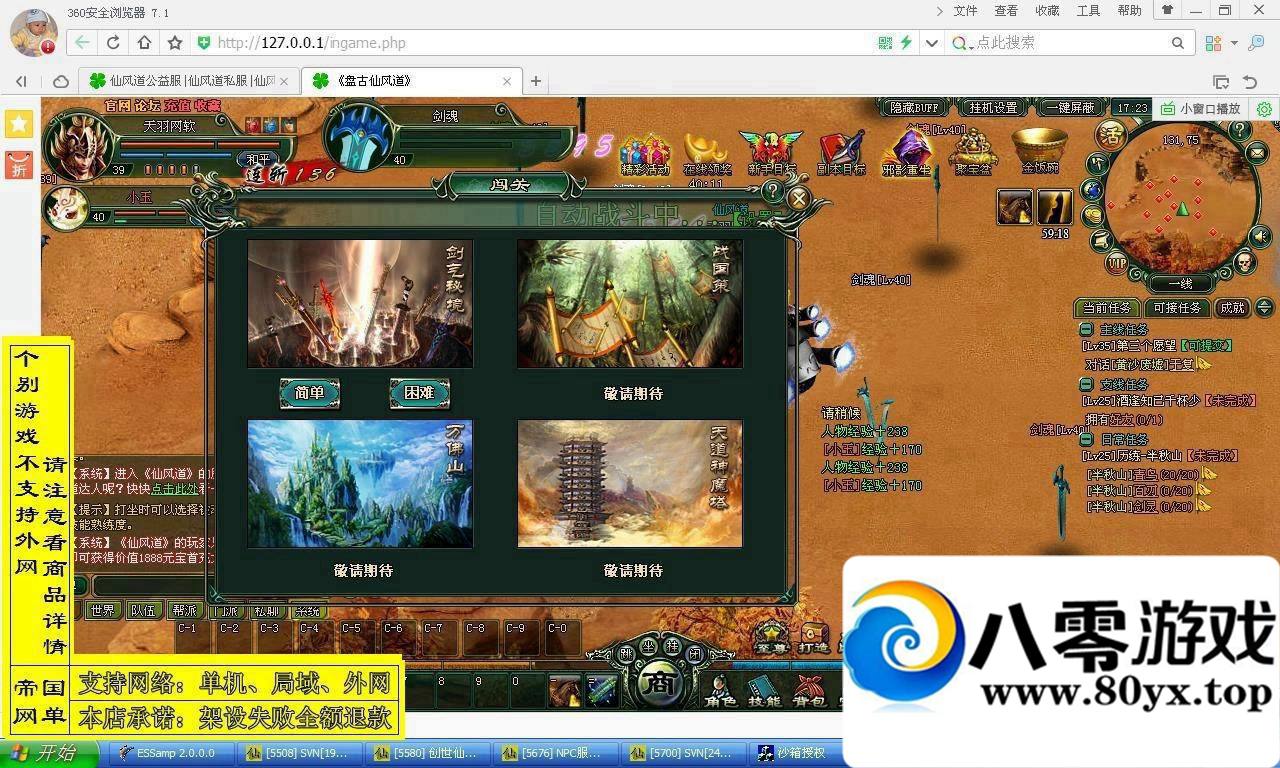
Task: Bookmark page with the star icon
Action: pyautogui.click(x=175, y=43)
